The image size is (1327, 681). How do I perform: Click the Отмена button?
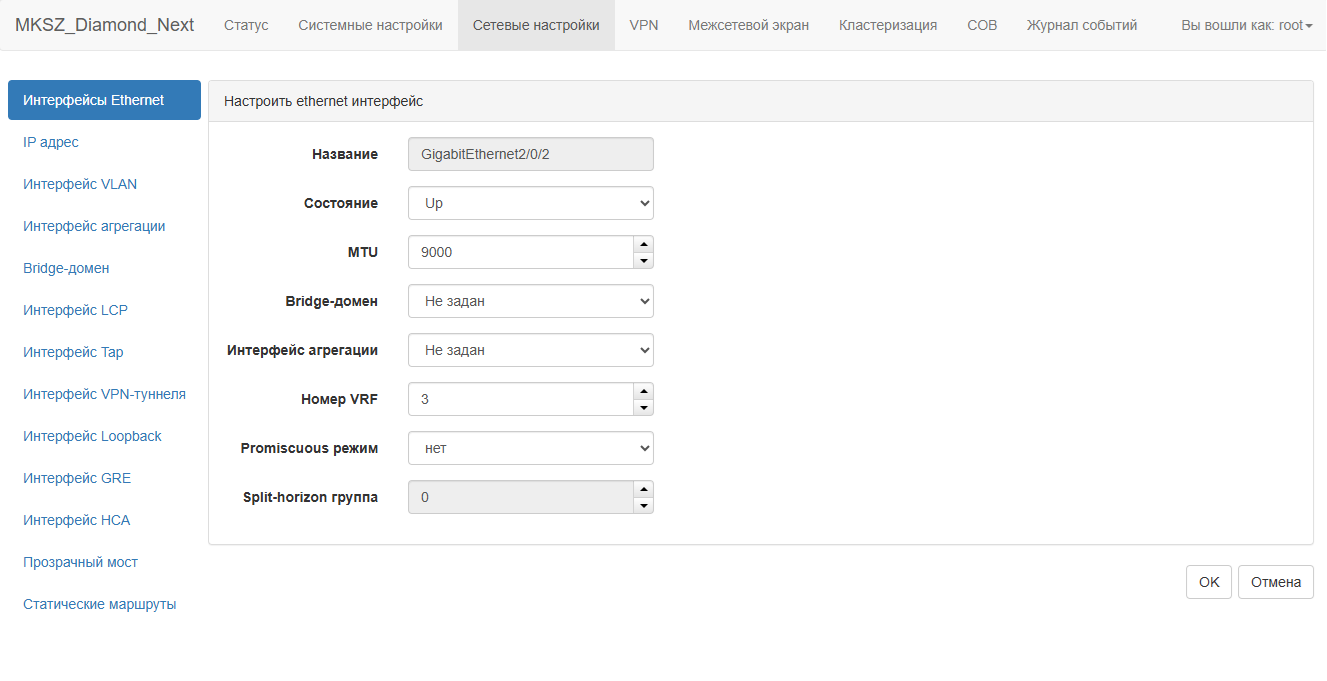pyautogui.click(x=1276, y=582)
